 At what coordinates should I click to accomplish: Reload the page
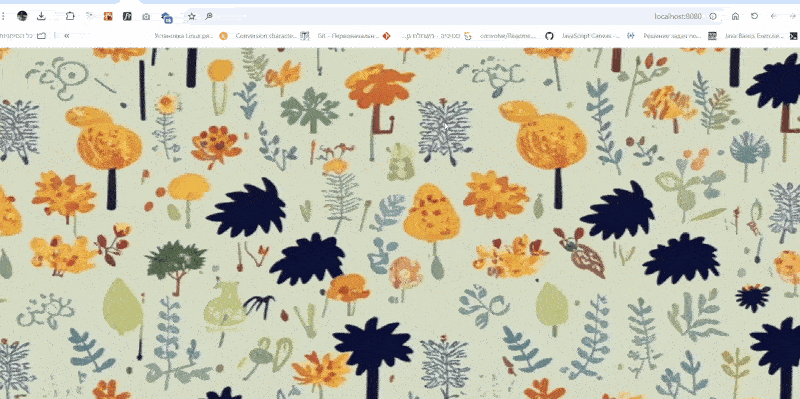[x=755, y=16]
